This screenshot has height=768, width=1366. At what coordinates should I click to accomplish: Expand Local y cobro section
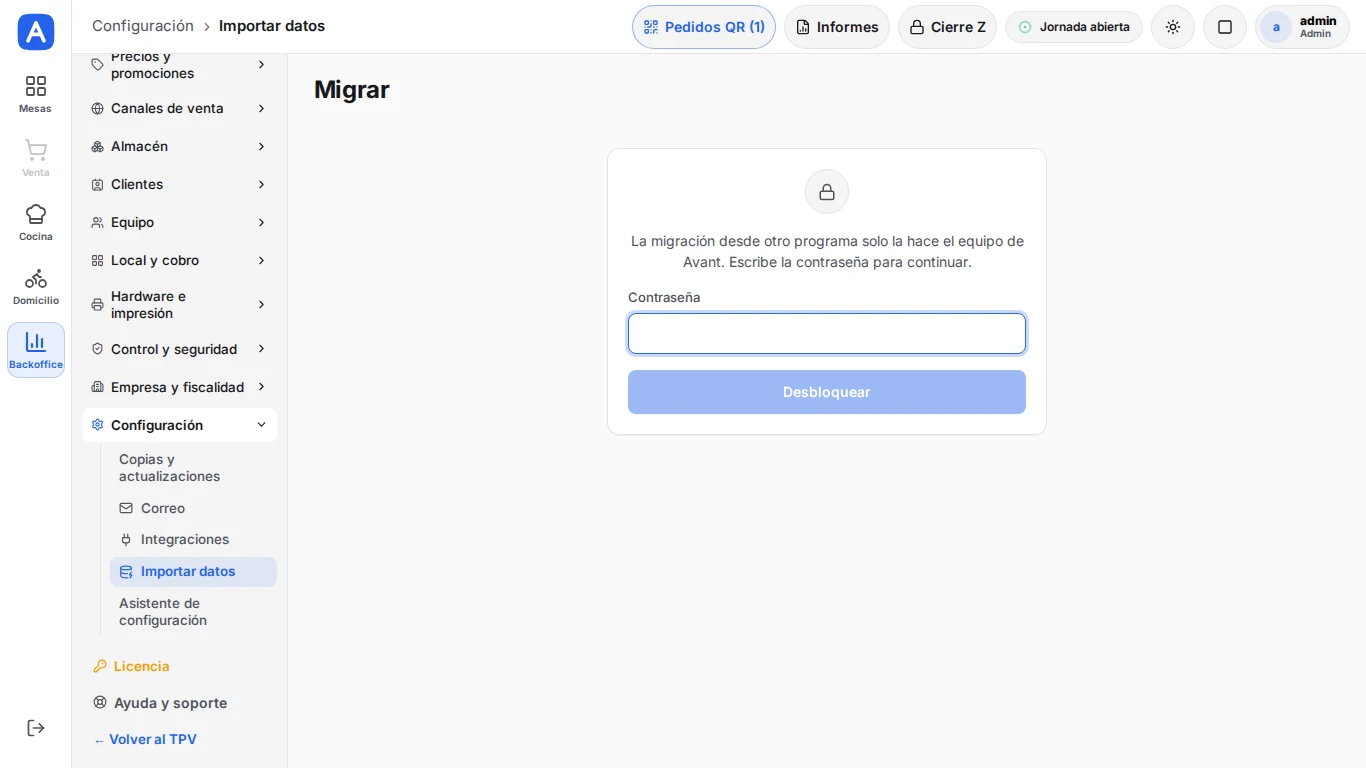[180, 260]
